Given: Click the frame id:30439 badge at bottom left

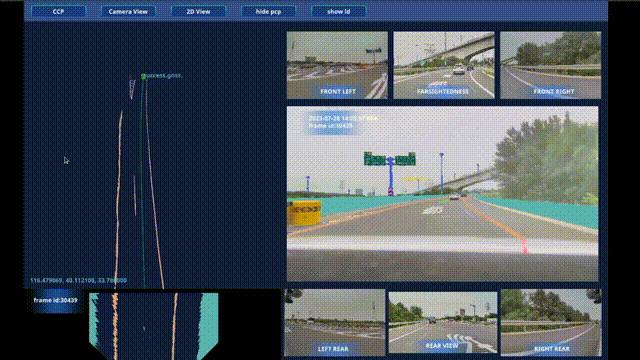Looking at the screenshot, I should [56, 300].
